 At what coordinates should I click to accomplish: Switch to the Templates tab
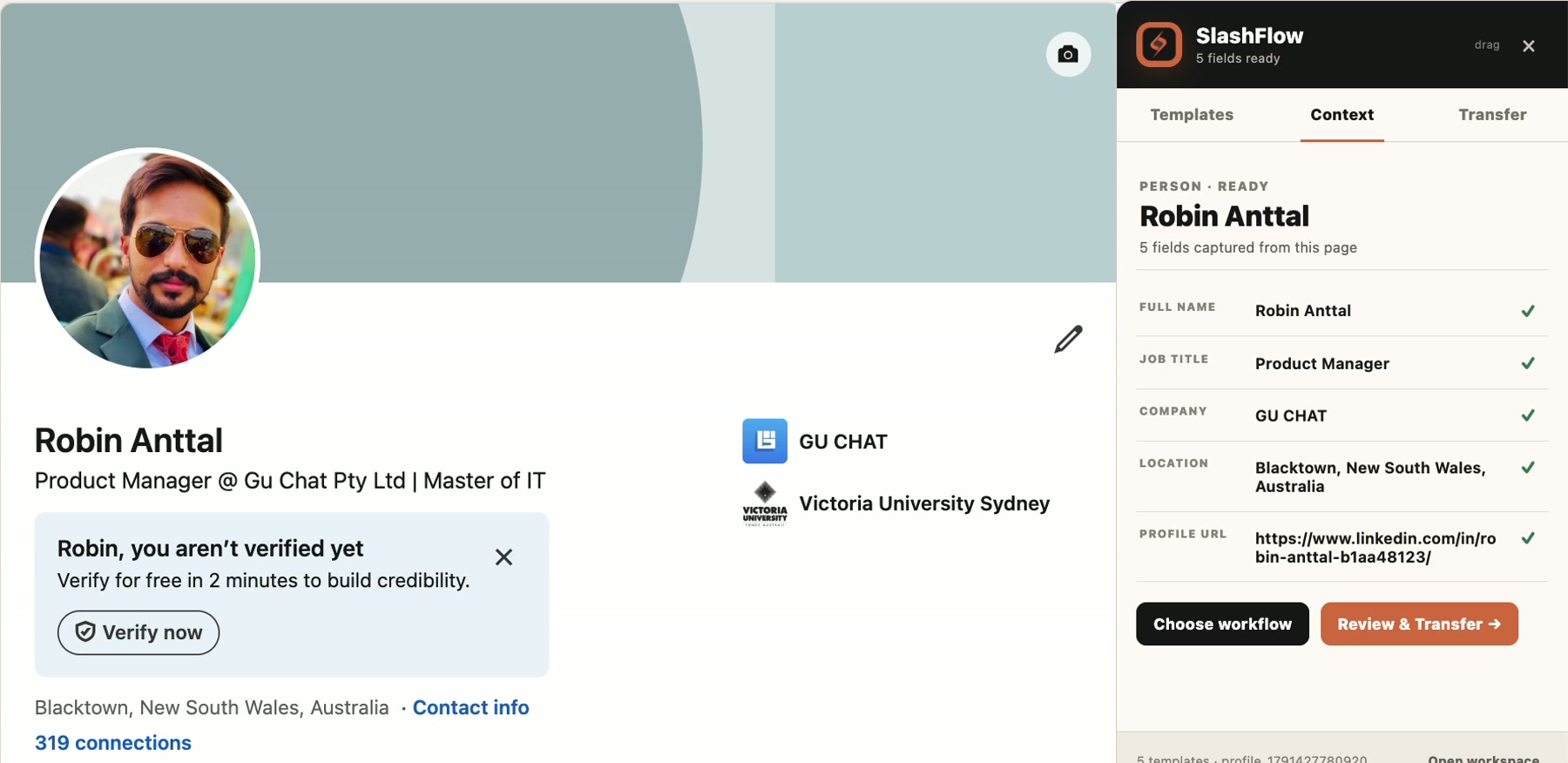click(1192, 114)
